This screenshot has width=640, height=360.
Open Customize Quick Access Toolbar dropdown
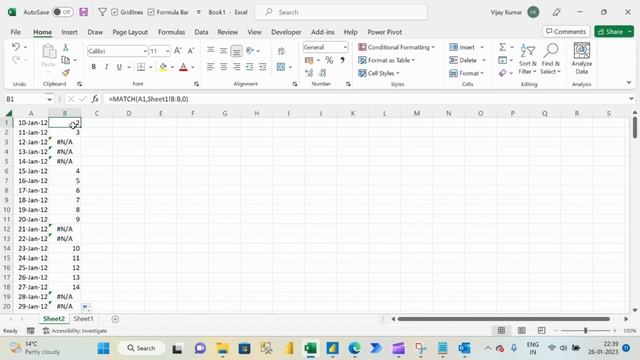(x=199, y=12)
